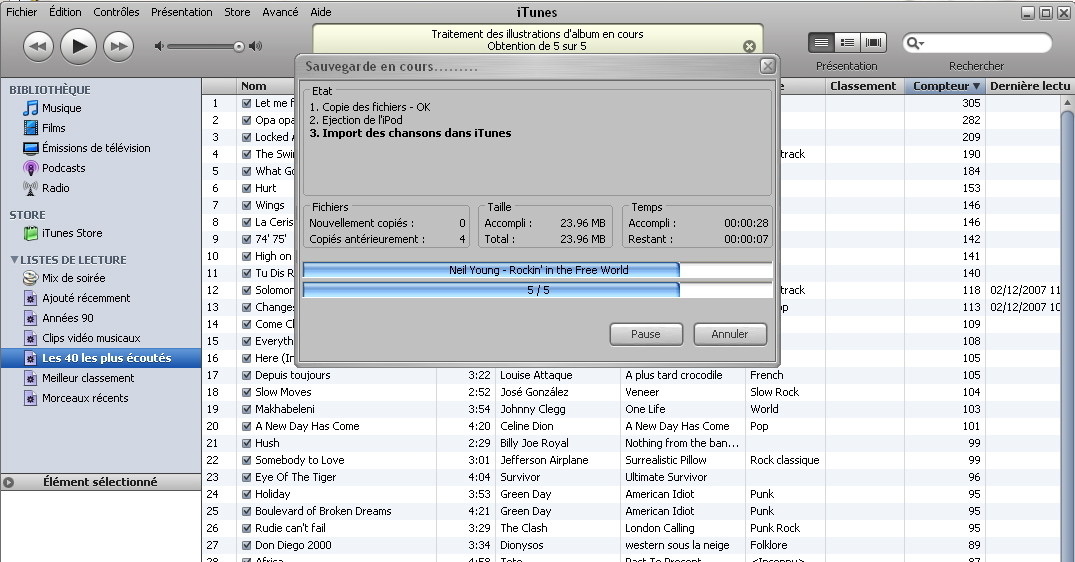
Task: Uncheck the Slow Moves track checkbox
Action: (246, 392)
